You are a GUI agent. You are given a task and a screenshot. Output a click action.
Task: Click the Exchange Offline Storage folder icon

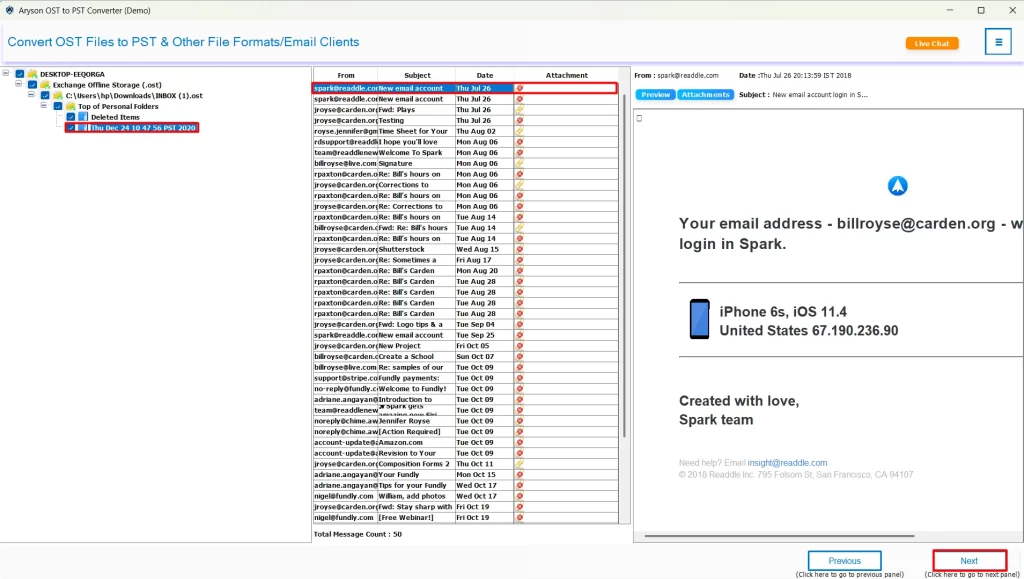(x=45, y=85)
